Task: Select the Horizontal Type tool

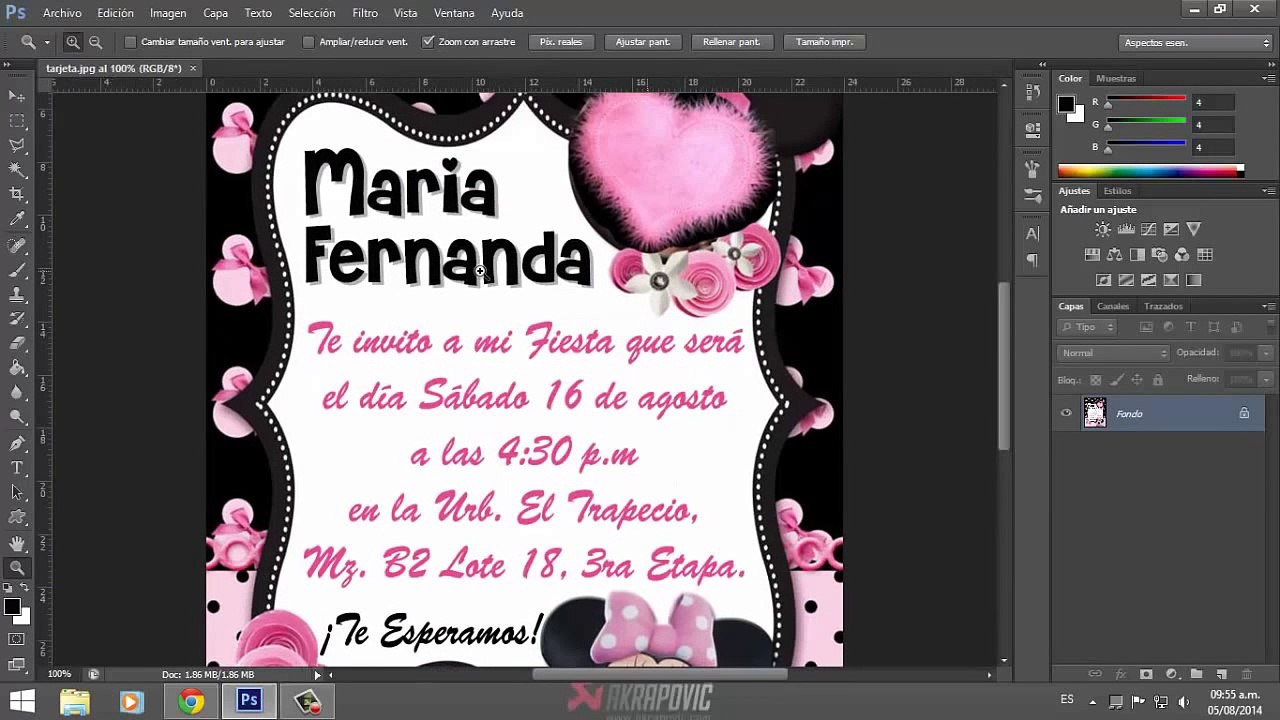Action: click(x=17, y=468)
